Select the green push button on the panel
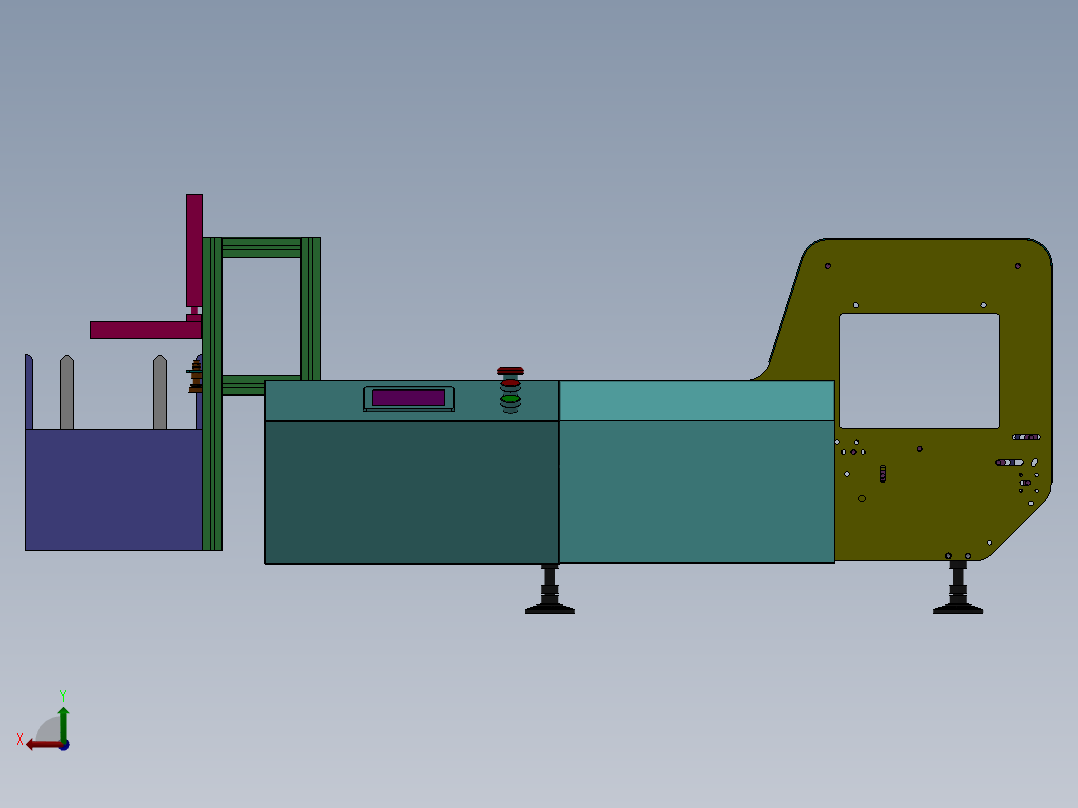This screenshot has width=1078, height=808. [x=510, y=398]
